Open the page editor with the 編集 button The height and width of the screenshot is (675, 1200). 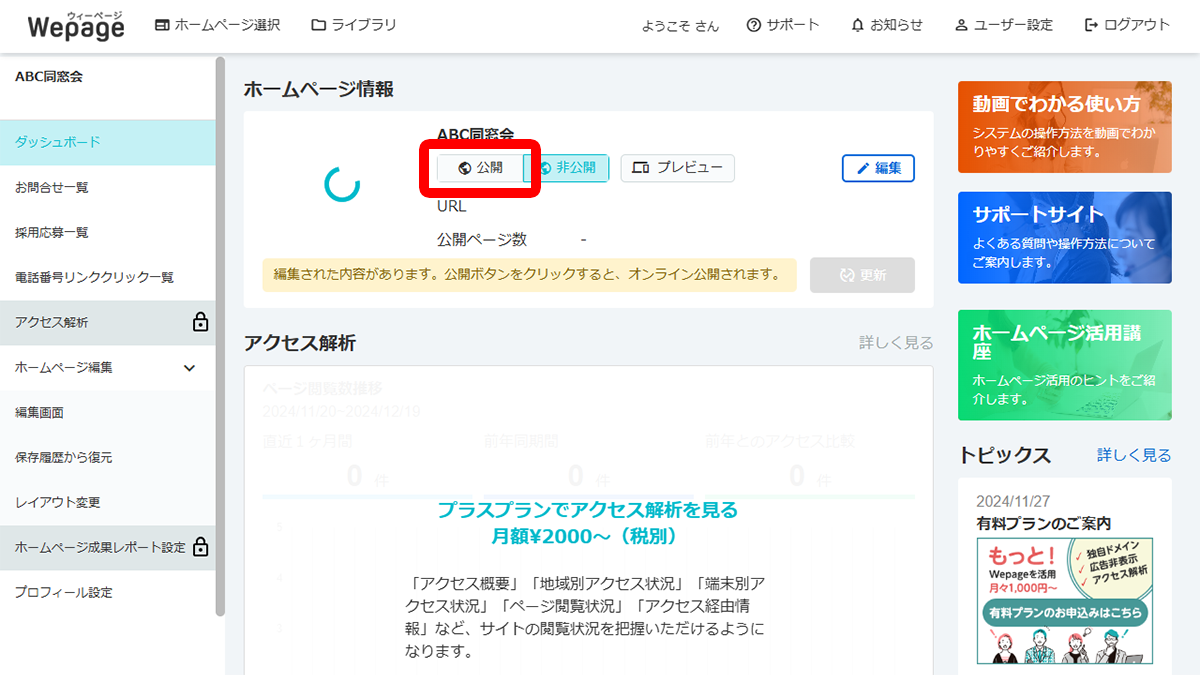pyautogui.click(x=878, y=168)
